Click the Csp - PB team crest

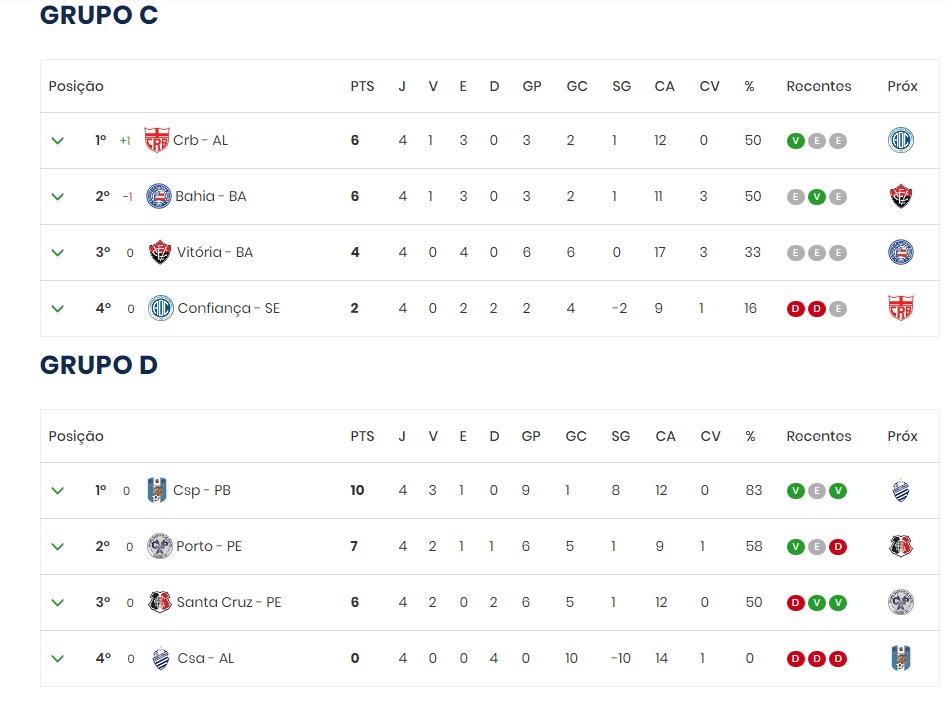pos(158,490)
